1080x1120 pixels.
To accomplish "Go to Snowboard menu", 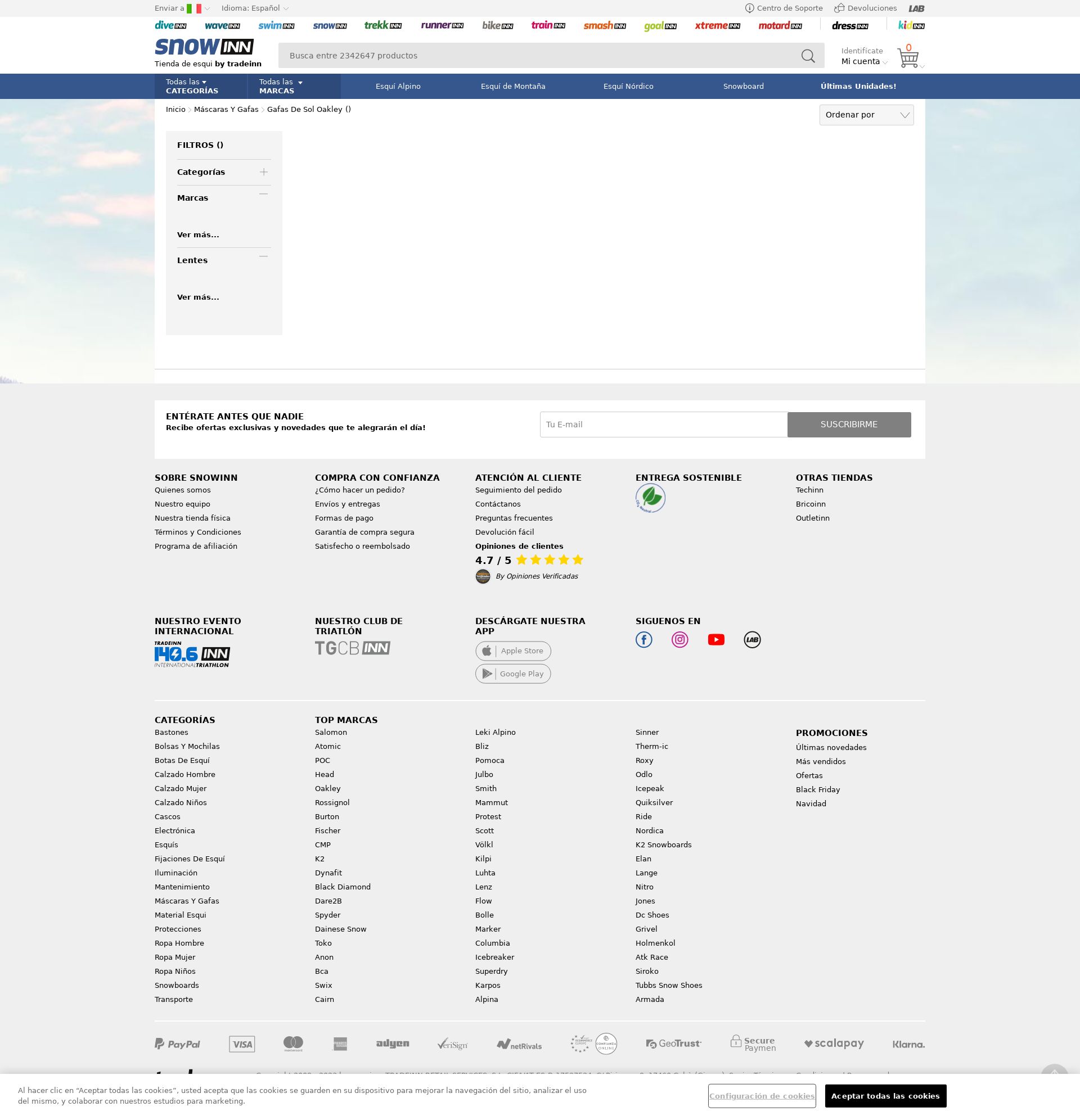I will (x=743, y=86).
